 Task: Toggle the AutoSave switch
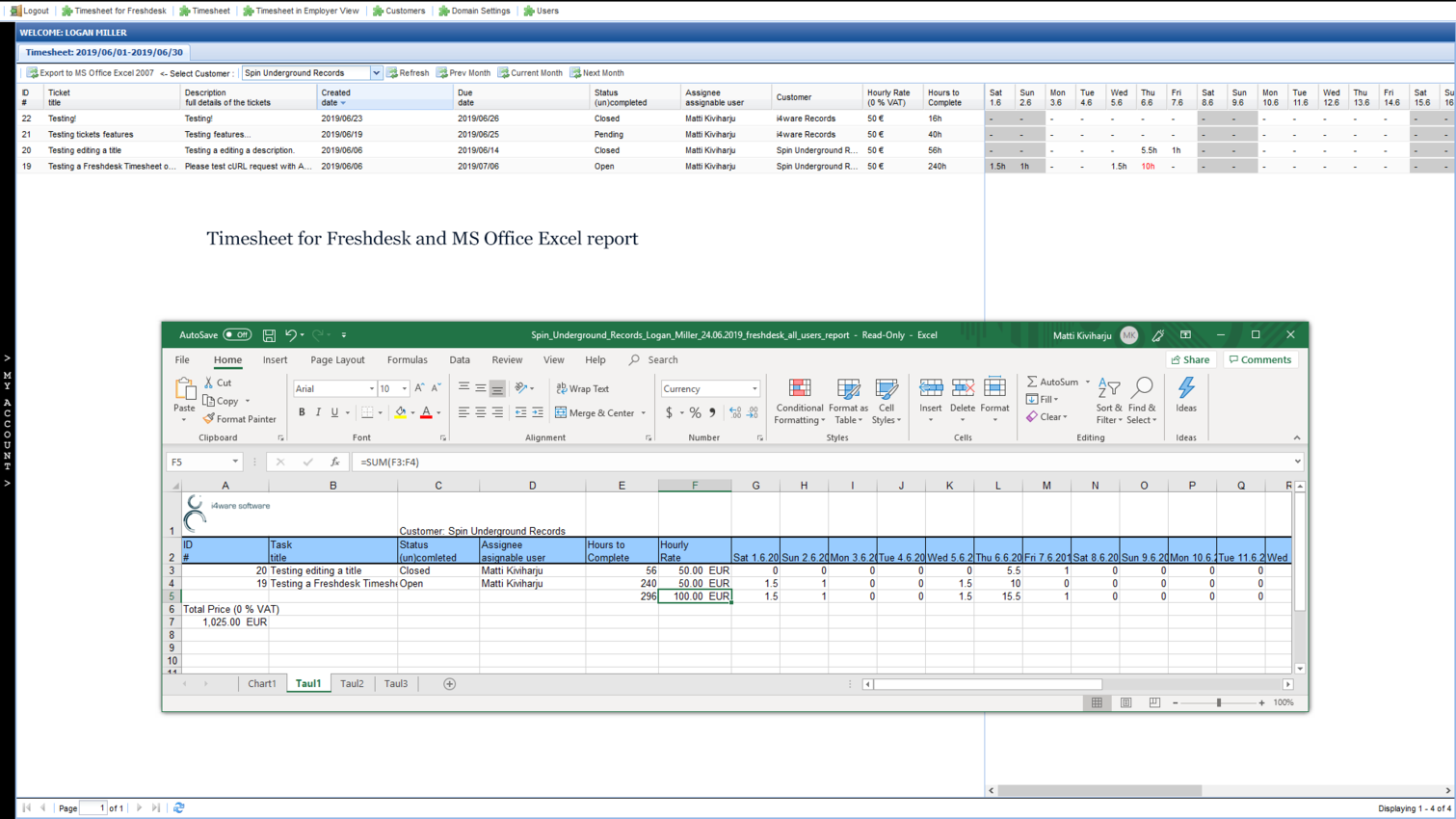237,335
